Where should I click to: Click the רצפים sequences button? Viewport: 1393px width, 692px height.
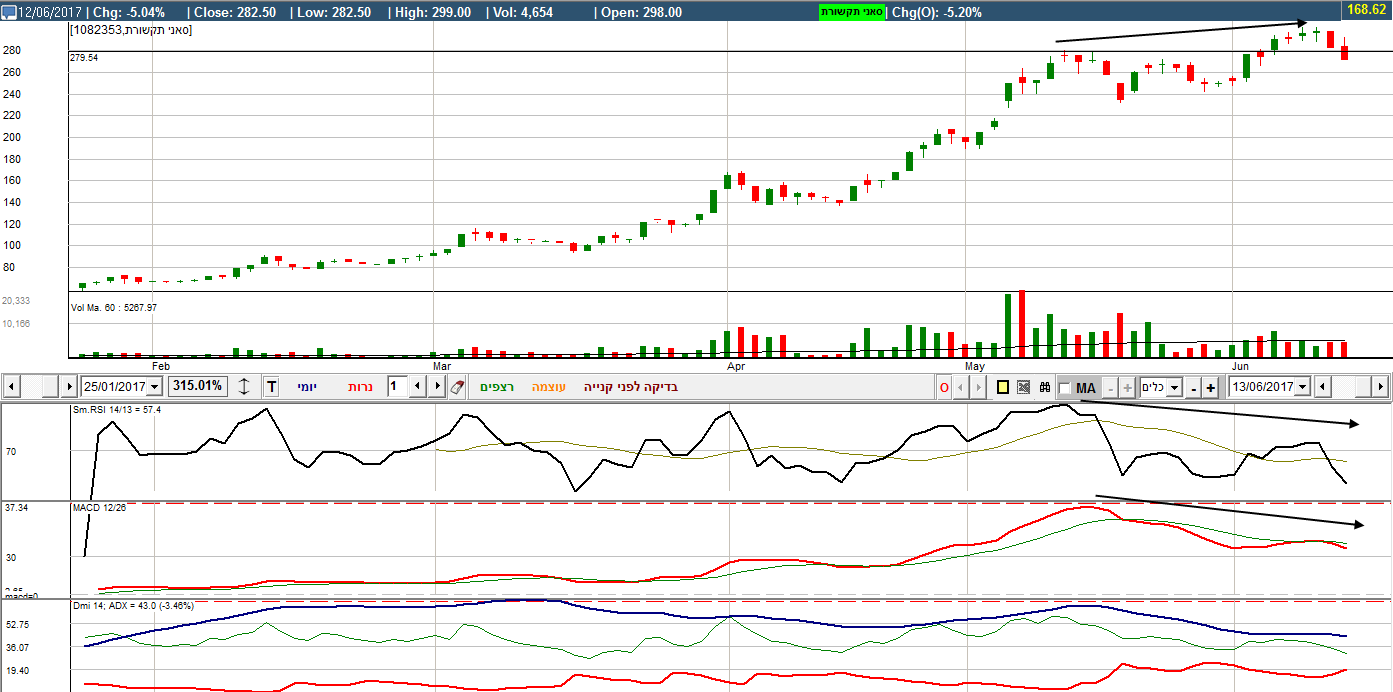497,387
